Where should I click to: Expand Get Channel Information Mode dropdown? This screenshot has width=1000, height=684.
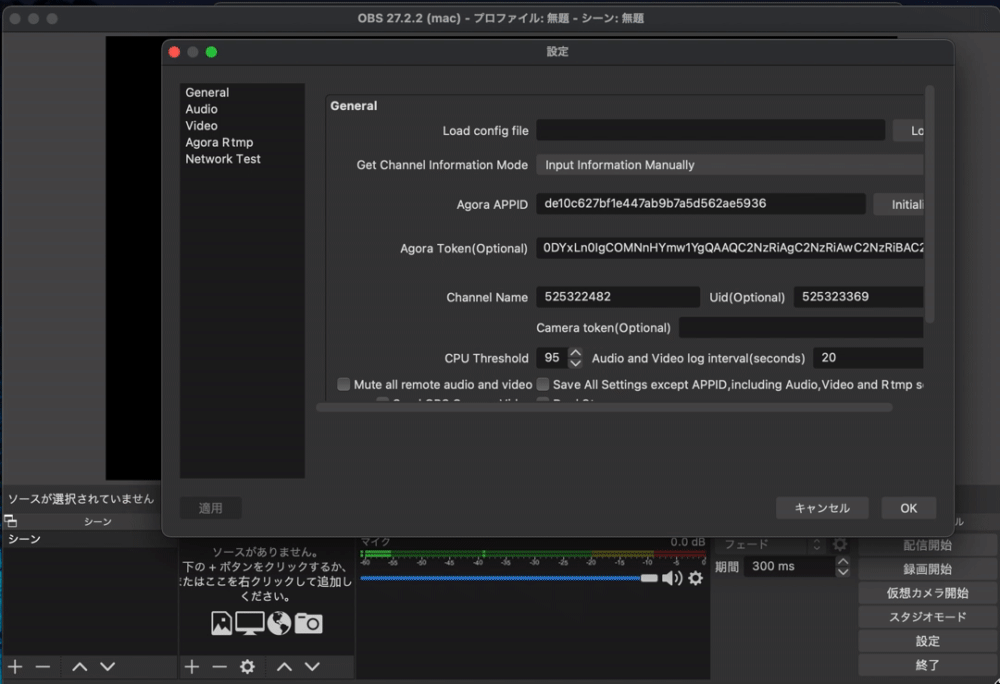click(x=729, y=165)
